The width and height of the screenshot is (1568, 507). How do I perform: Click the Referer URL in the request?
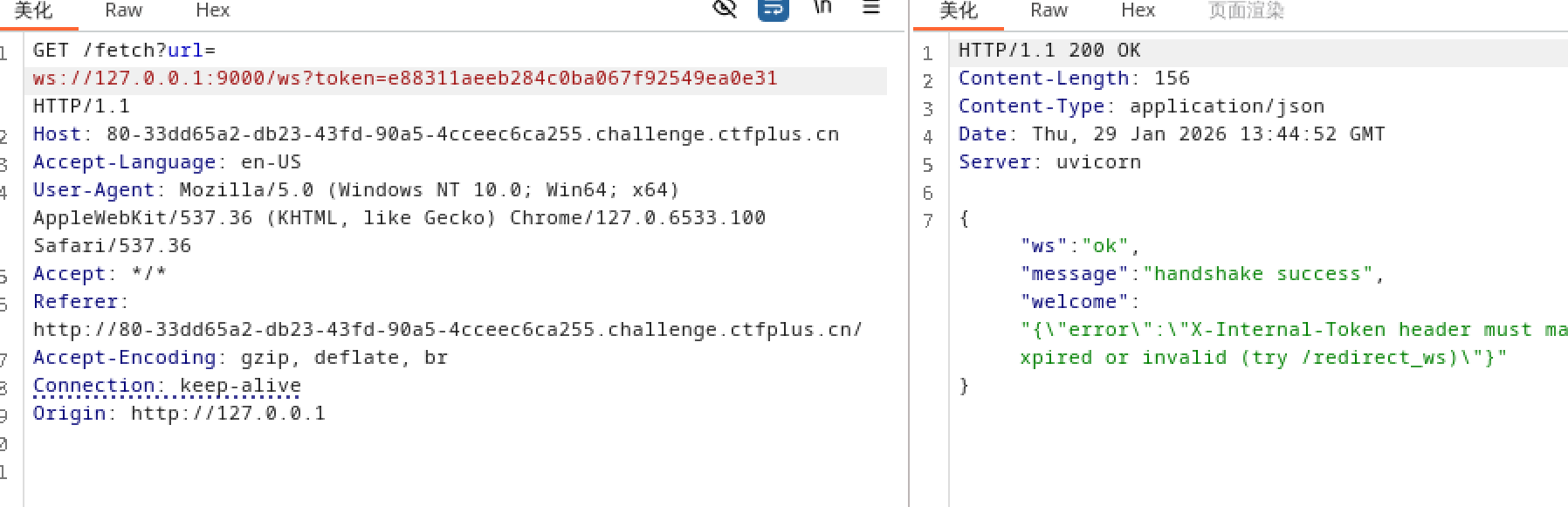tap(447, 330)
